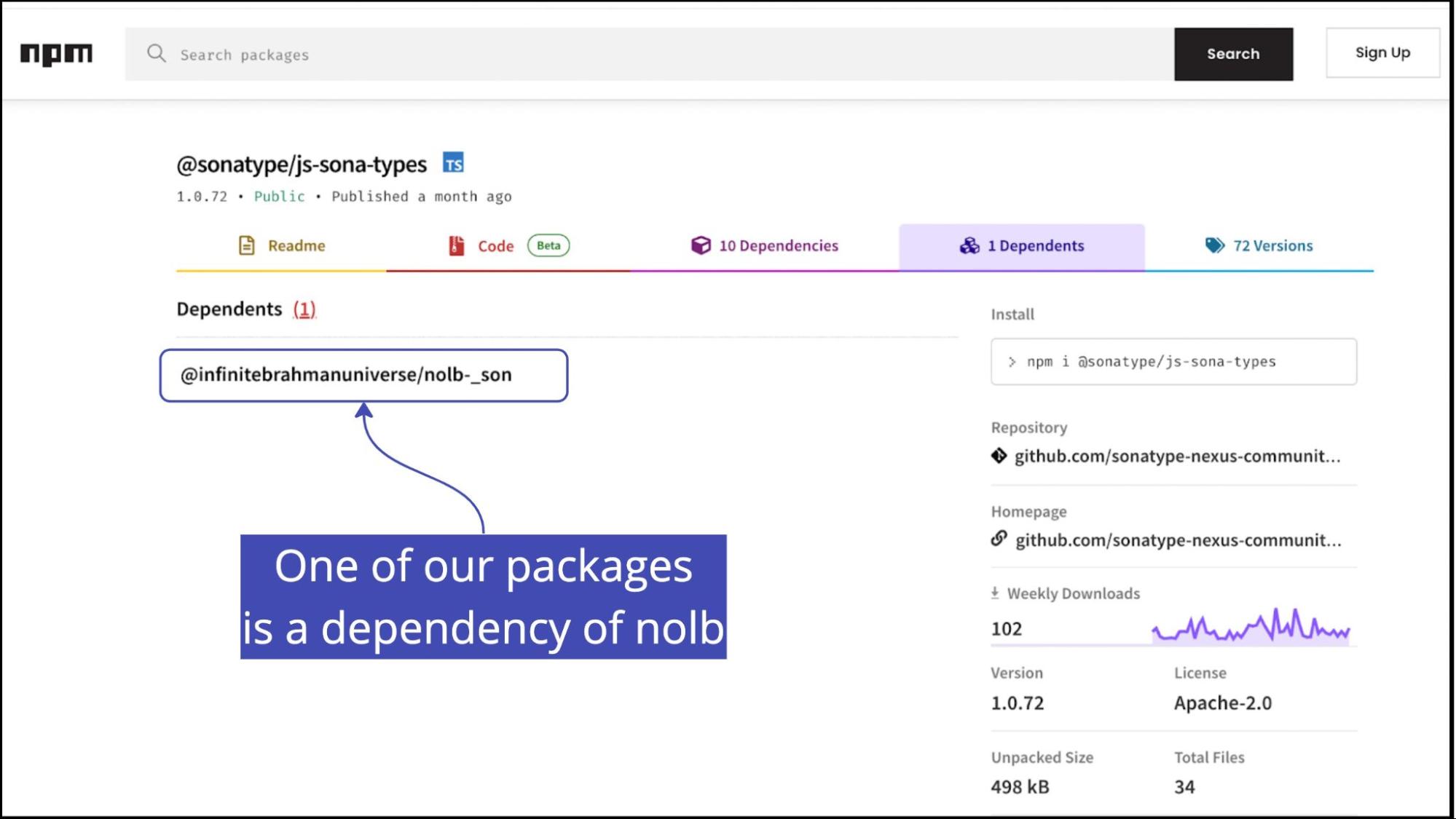The image size is (1456, 819).
Task: Click the npm logo
Action: tap(56, 54)
